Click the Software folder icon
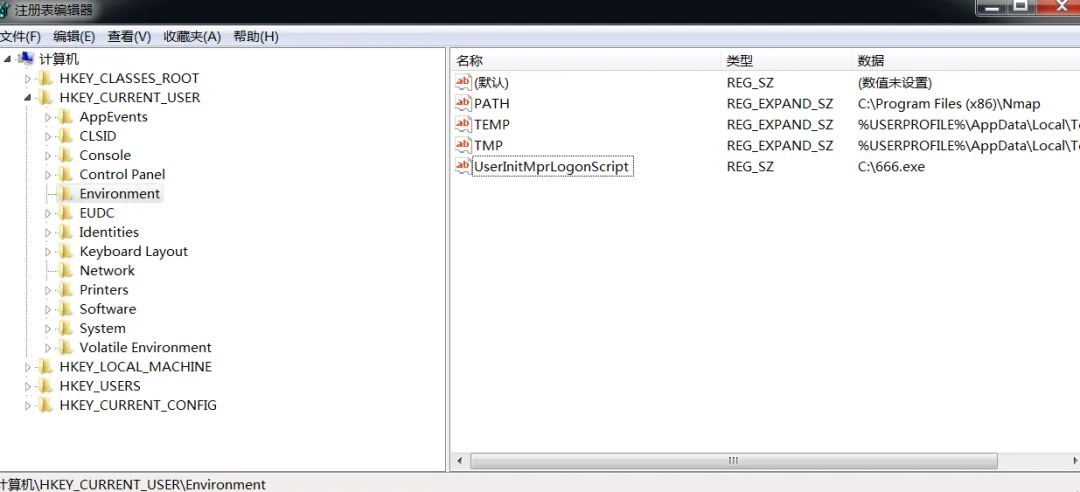1080x492 pixels. (x=65, y=309)
